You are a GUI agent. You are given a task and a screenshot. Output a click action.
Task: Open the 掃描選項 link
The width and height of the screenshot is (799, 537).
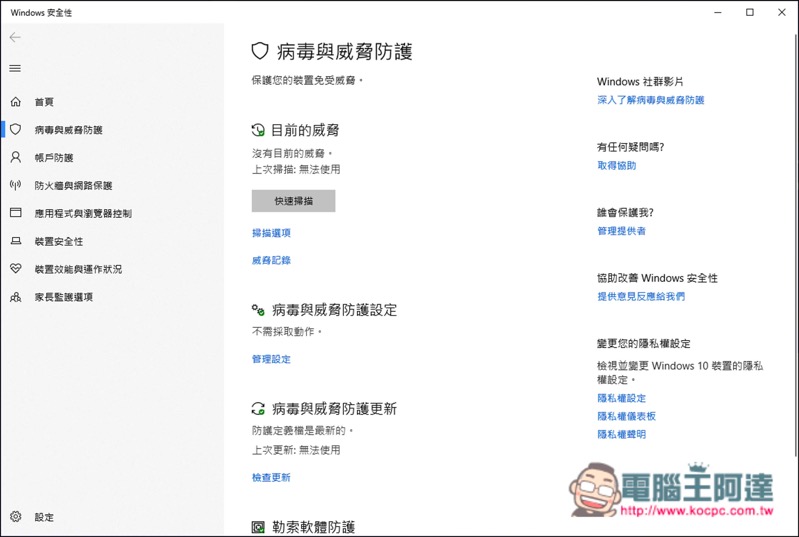point(271,233)
